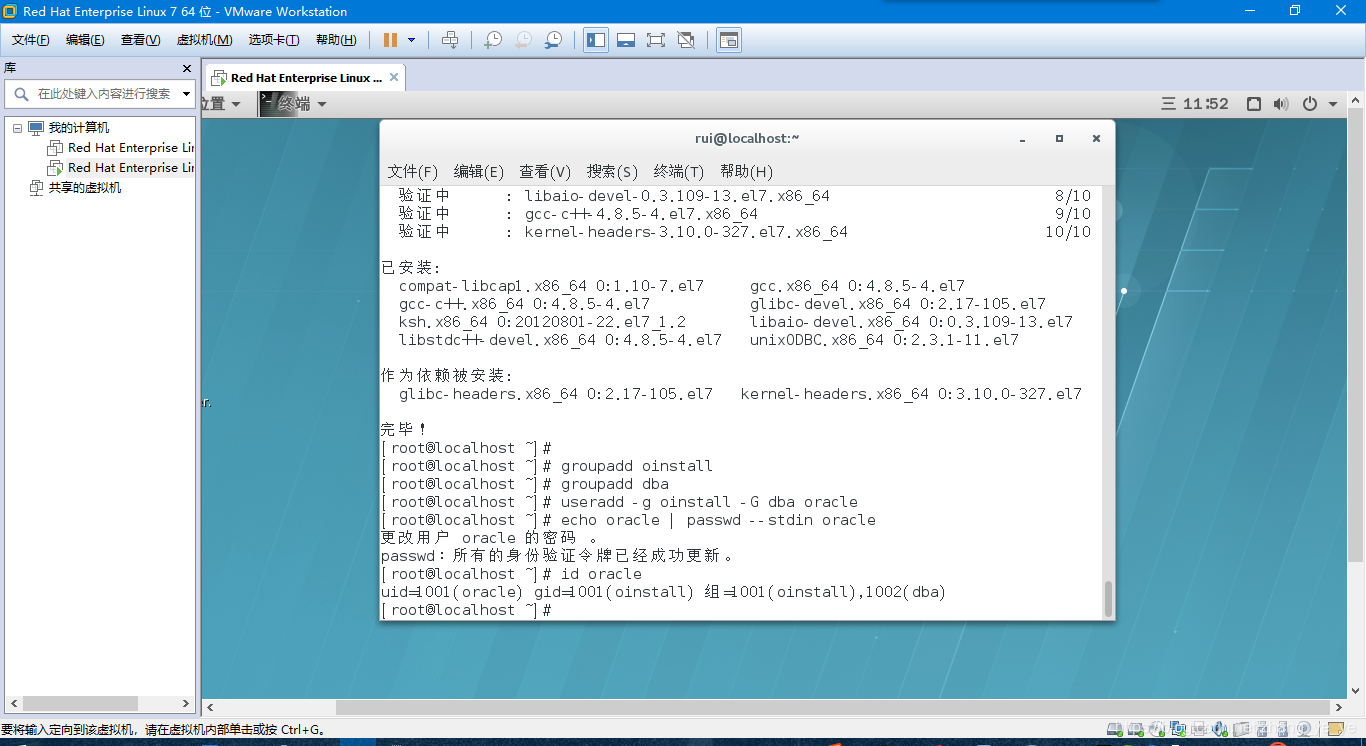
Task: Open the 选项卡(T) menu
Action: click(274, 40)
